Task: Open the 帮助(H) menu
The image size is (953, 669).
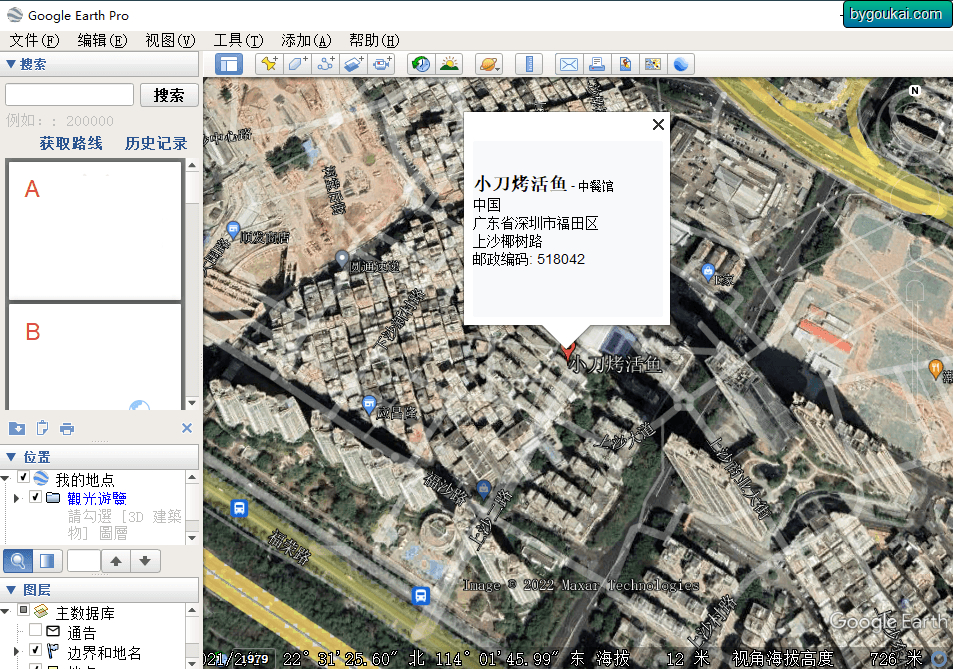Action: (x=374, y=41)
